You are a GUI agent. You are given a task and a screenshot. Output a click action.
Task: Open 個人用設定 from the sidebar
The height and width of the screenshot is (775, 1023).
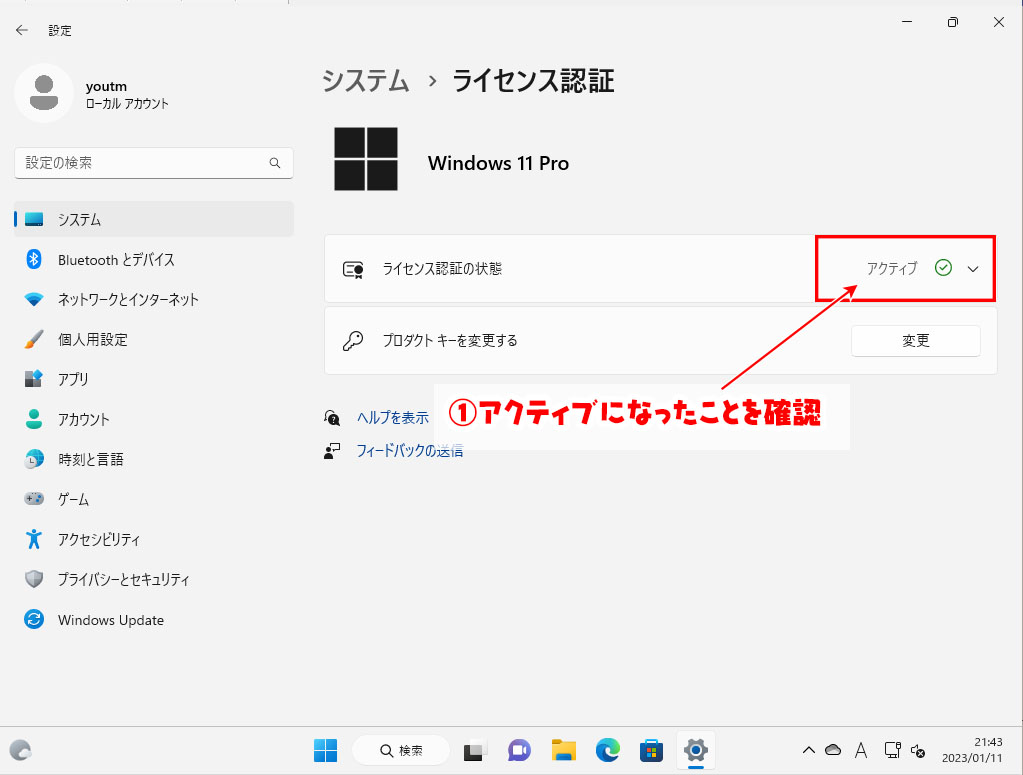[93, 339]
